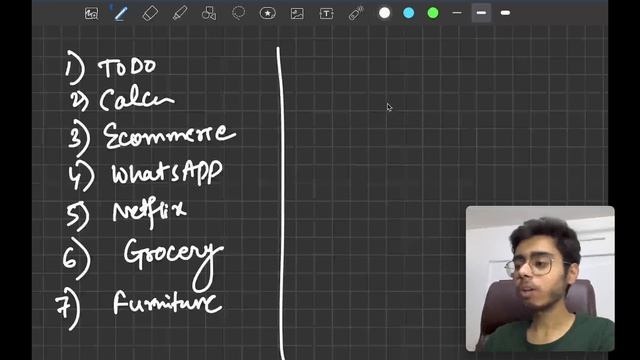Image resolution: width=640 pixels, height=360 pixels.
Task: Click the presenter webcam overlay
Action: (x=540, y=279)
